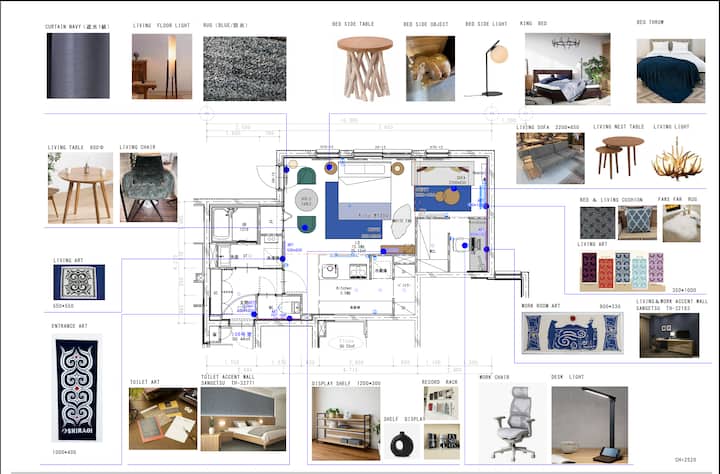Open the white Fake Fur Rug photo
This screenshot has height=474, width=720.
pyautogui.click(x=681, y=223)
